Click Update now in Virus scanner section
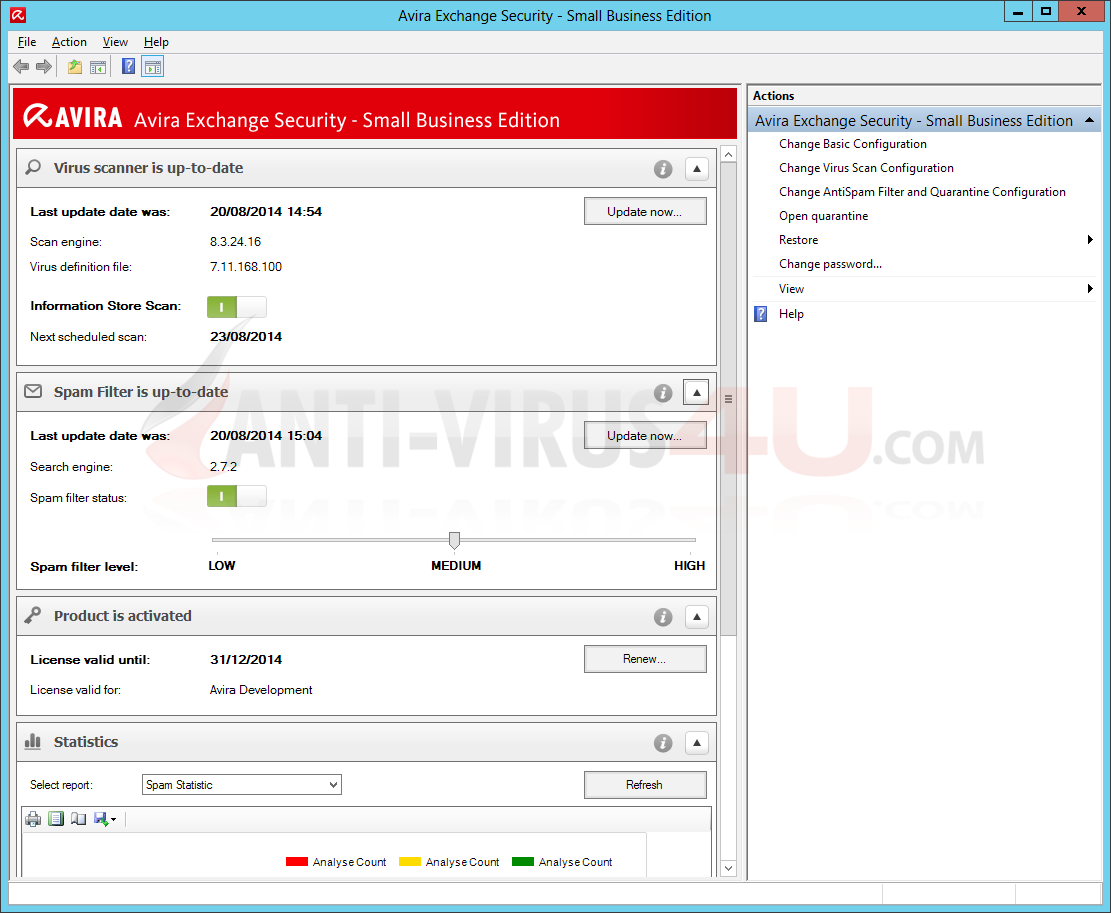The image size is (1111, 913). click(645, 212)
